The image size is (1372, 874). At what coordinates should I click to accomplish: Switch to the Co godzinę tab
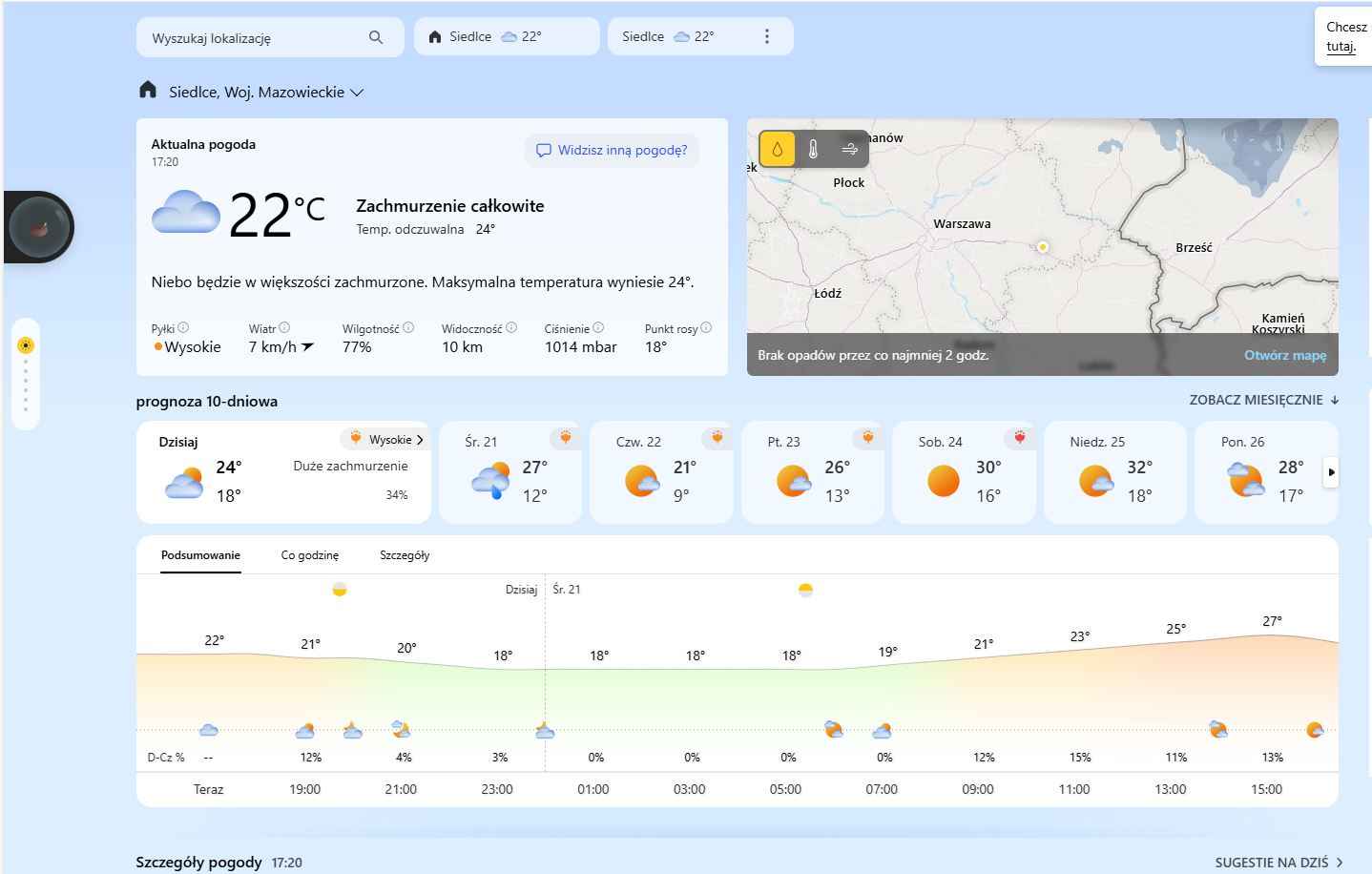[309, 555]
